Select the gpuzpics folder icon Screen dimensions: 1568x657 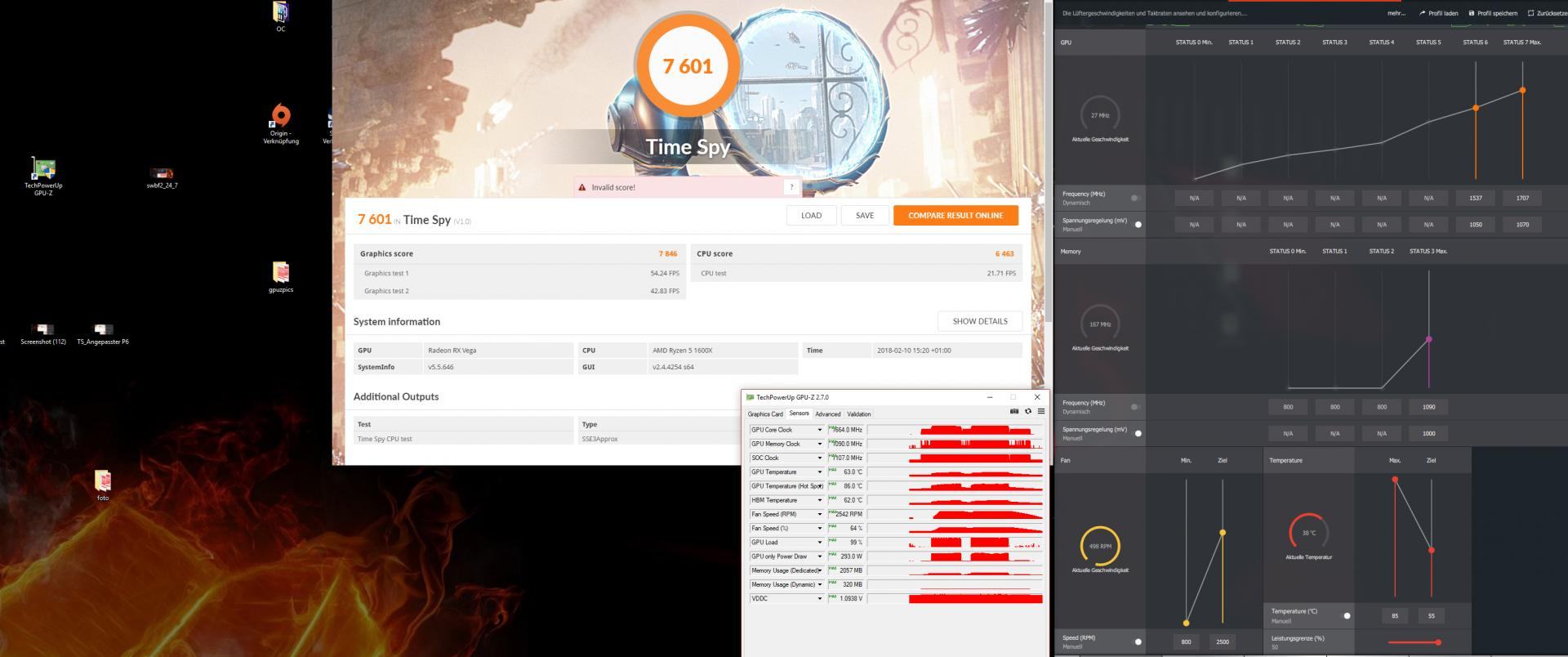tap(281, 278)
